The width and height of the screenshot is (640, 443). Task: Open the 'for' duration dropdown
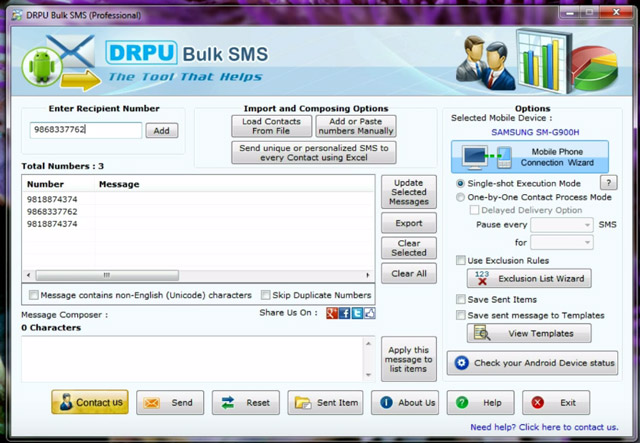click(x=562, y=243)
